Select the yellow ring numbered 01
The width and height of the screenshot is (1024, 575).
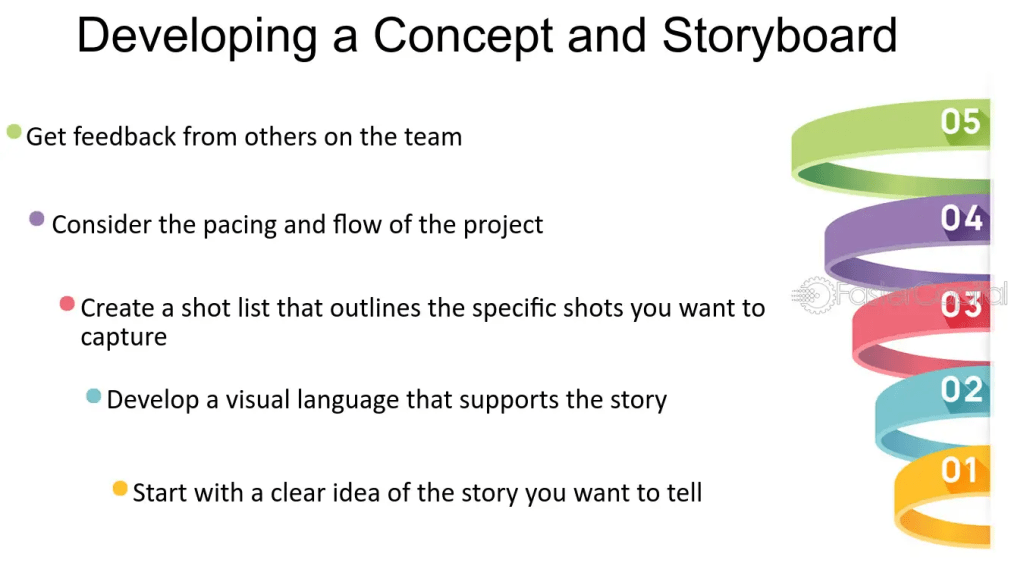coord(942,497)
